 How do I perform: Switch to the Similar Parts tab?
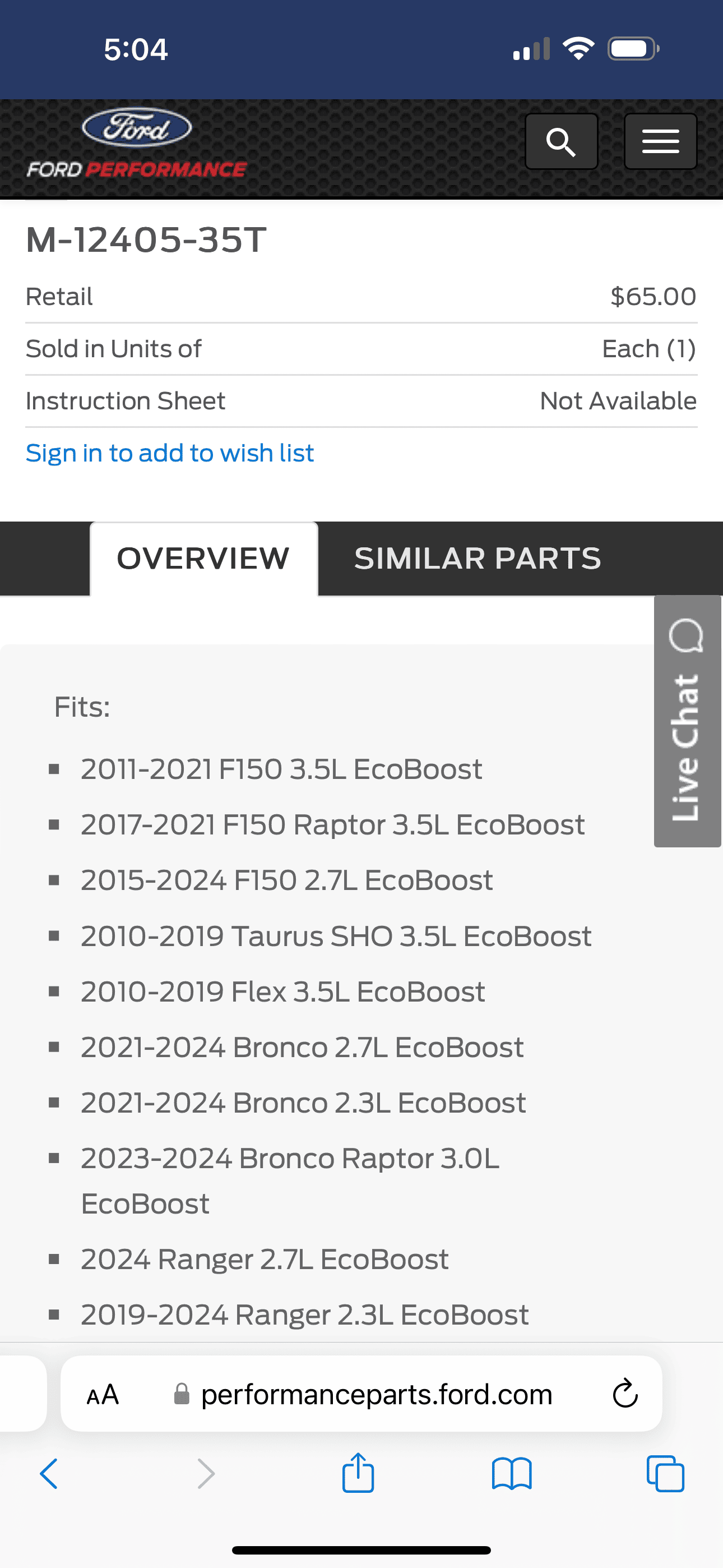(478, 558)
